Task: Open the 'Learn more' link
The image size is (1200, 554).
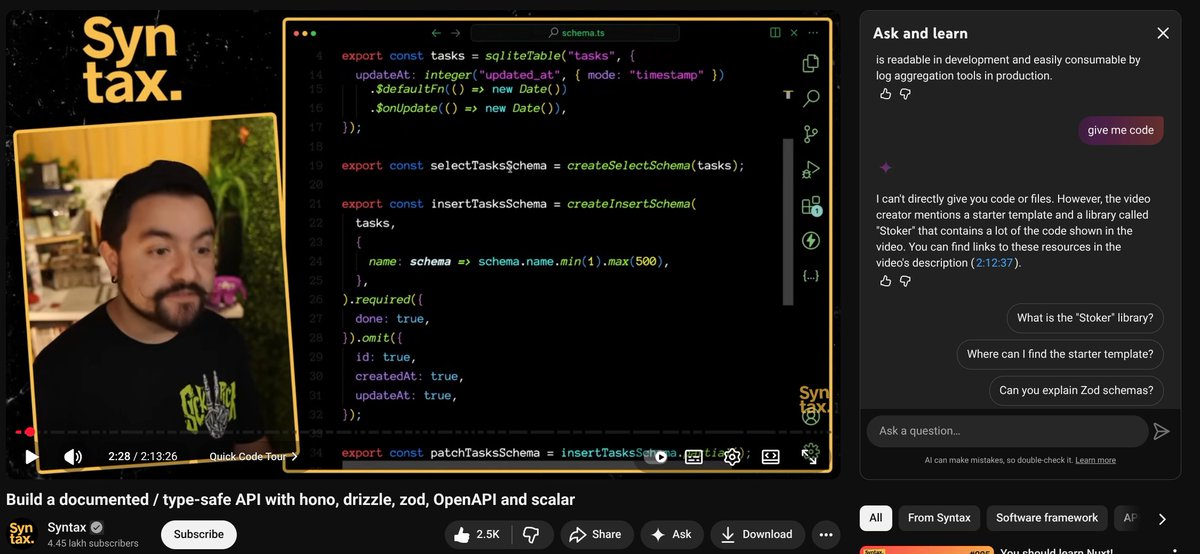Action: (x=1095, y=460)
